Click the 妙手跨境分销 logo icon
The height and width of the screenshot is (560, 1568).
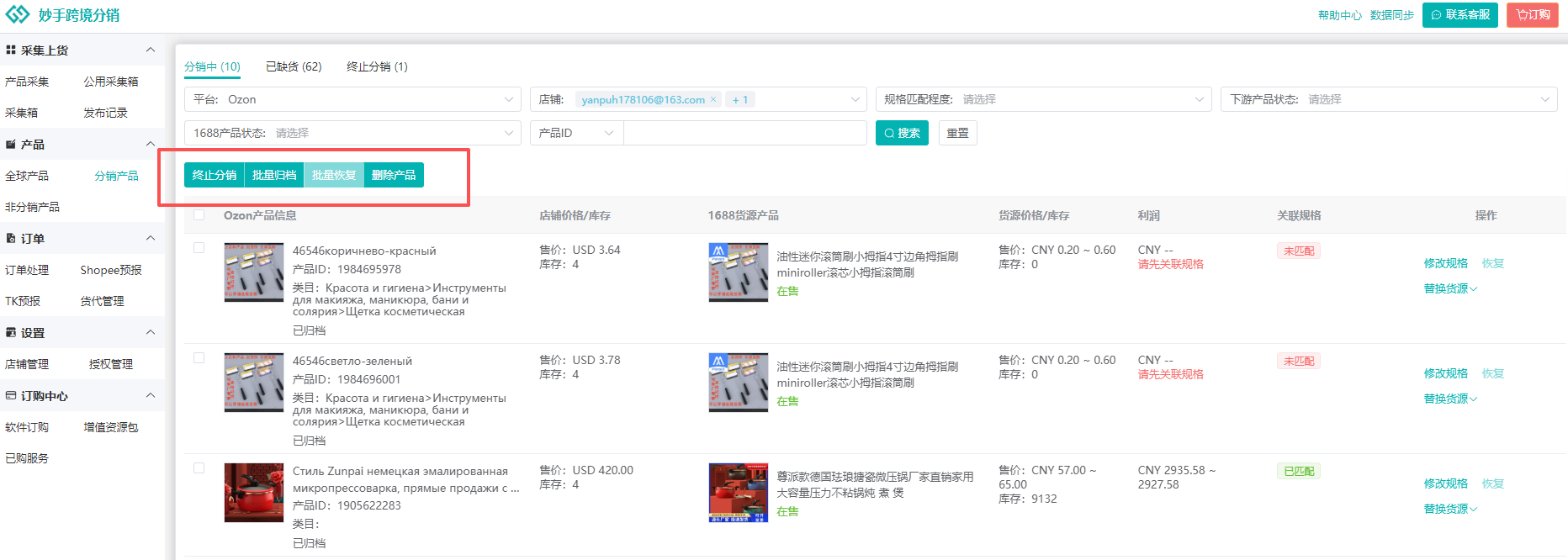tap(18, 14)
